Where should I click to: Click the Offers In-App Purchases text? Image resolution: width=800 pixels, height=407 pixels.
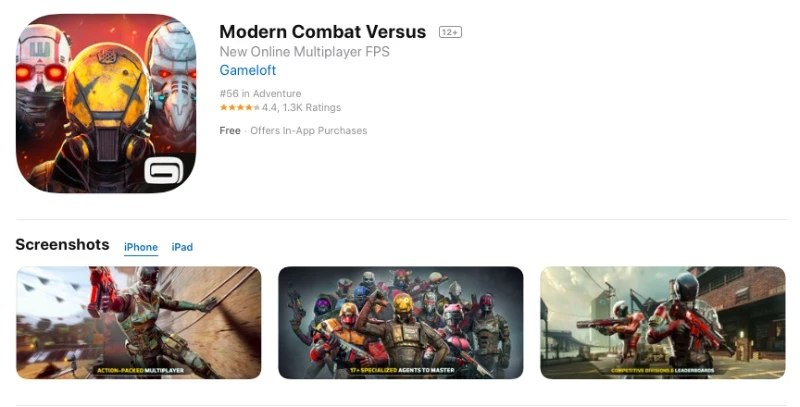309,131
